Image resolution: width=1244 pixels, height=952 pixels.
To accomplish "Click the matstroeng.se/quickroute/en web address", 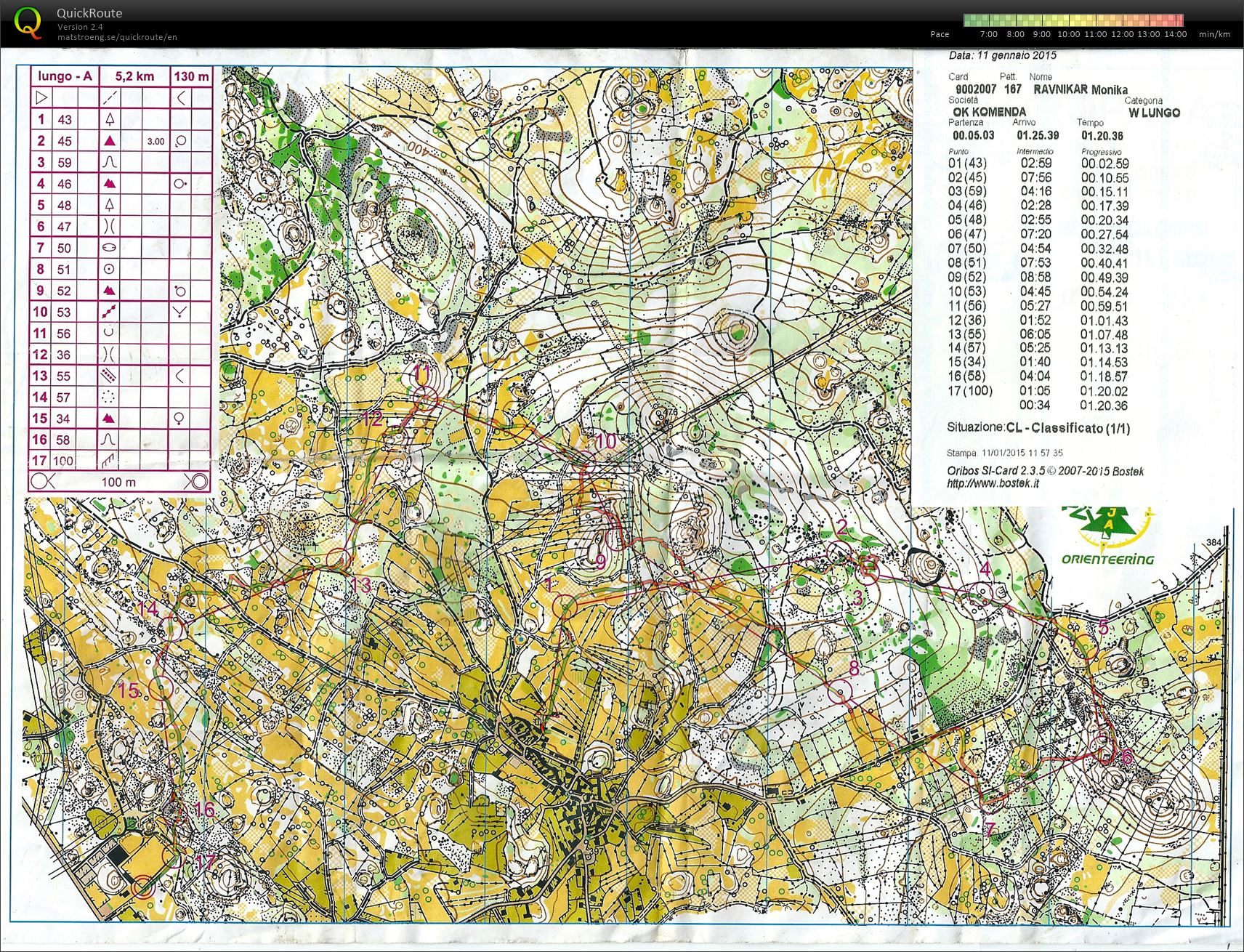I will [x=117, y=37].
